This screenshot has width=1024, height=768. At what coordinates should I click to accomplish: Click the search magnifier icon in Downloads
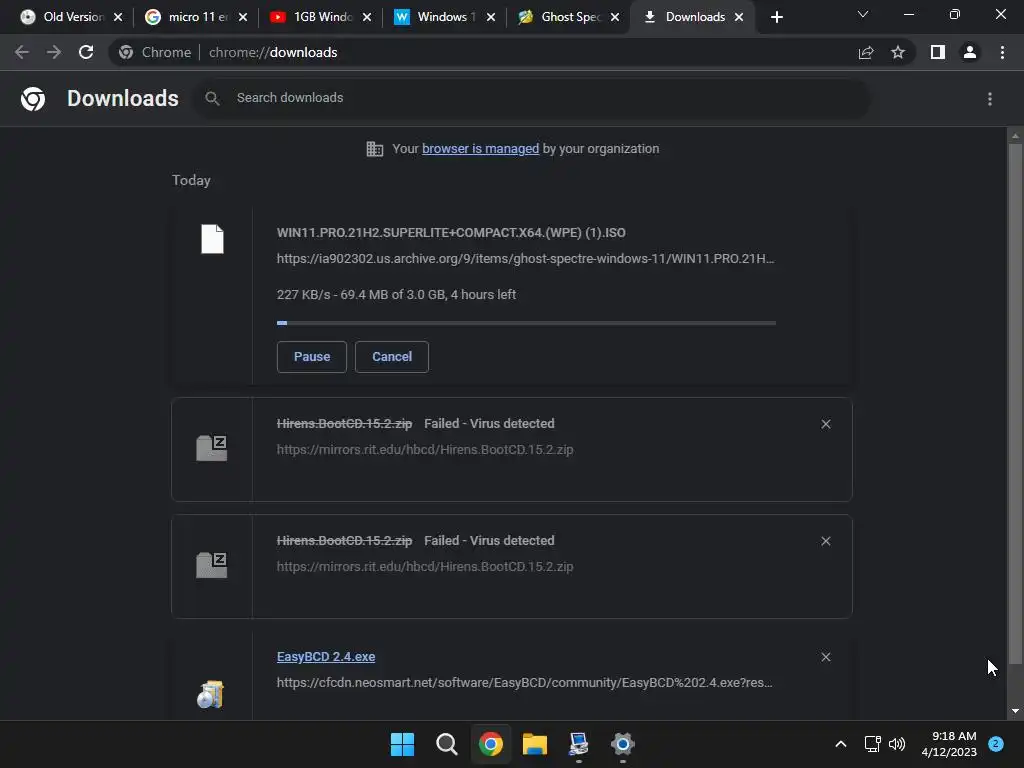pyautogui.click(x=212, y=99)
